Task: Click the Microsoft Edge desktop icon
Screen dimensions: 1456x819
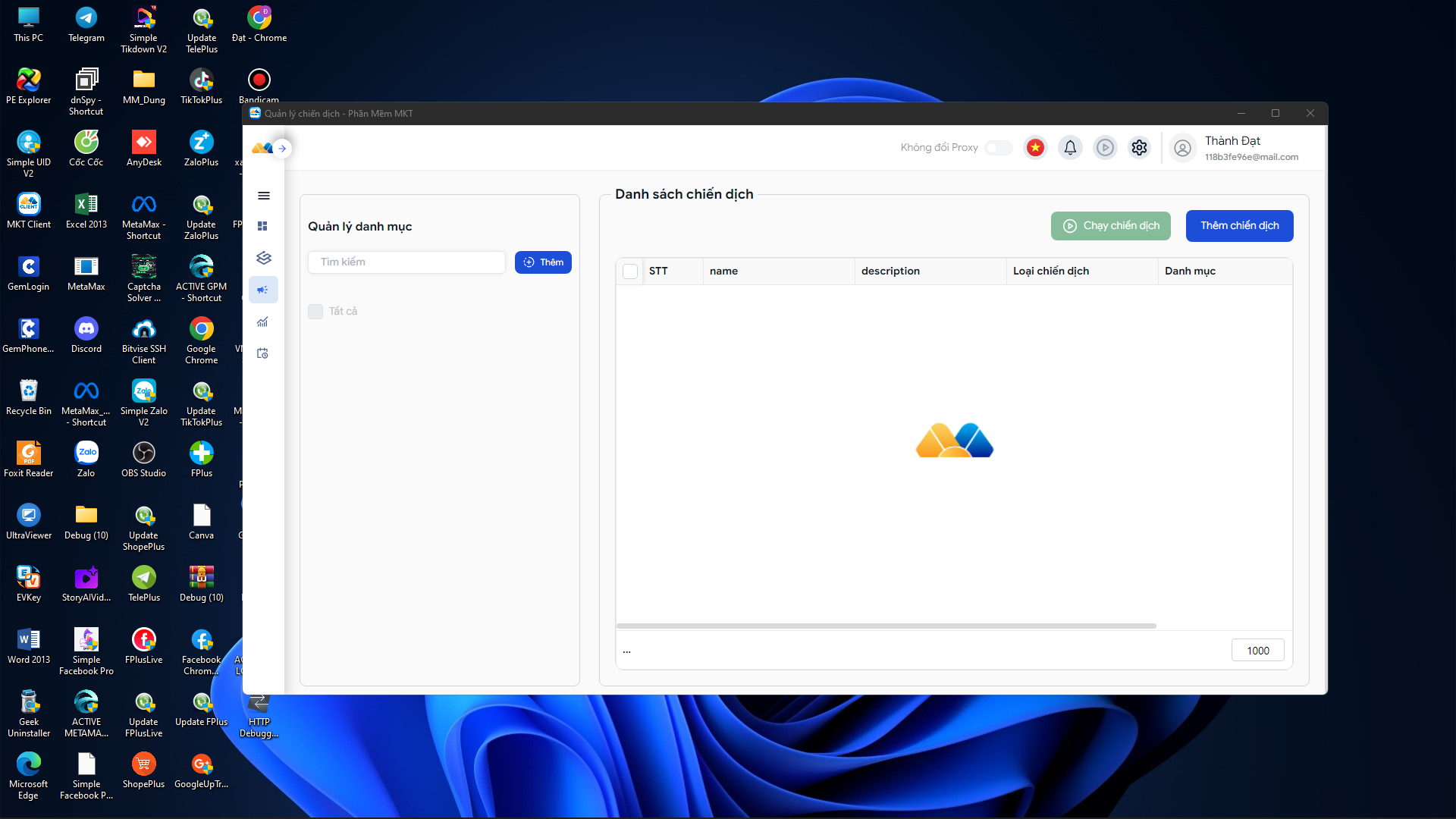Action: 29,776
